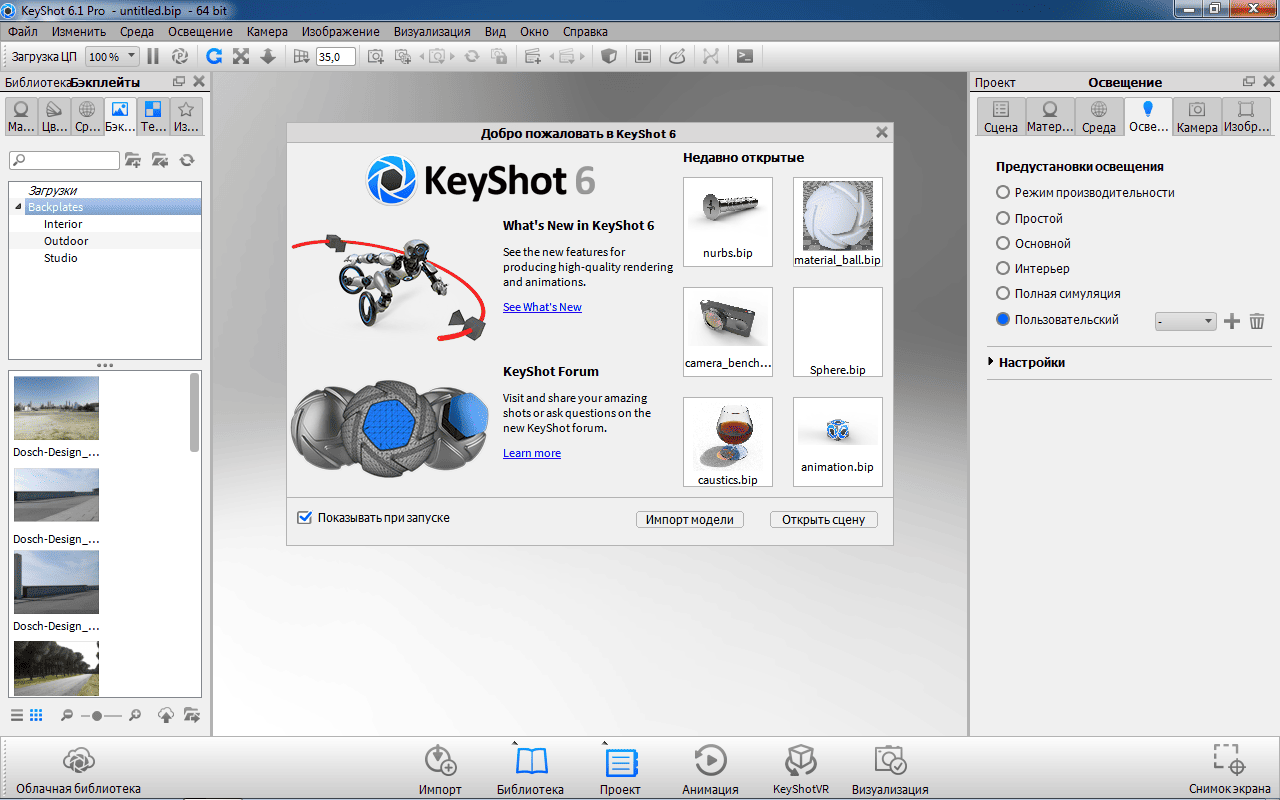The height and width of the screenshot is (800, 1280).
Task: Close the welcome dialog
Action: [x=881, y=132]
